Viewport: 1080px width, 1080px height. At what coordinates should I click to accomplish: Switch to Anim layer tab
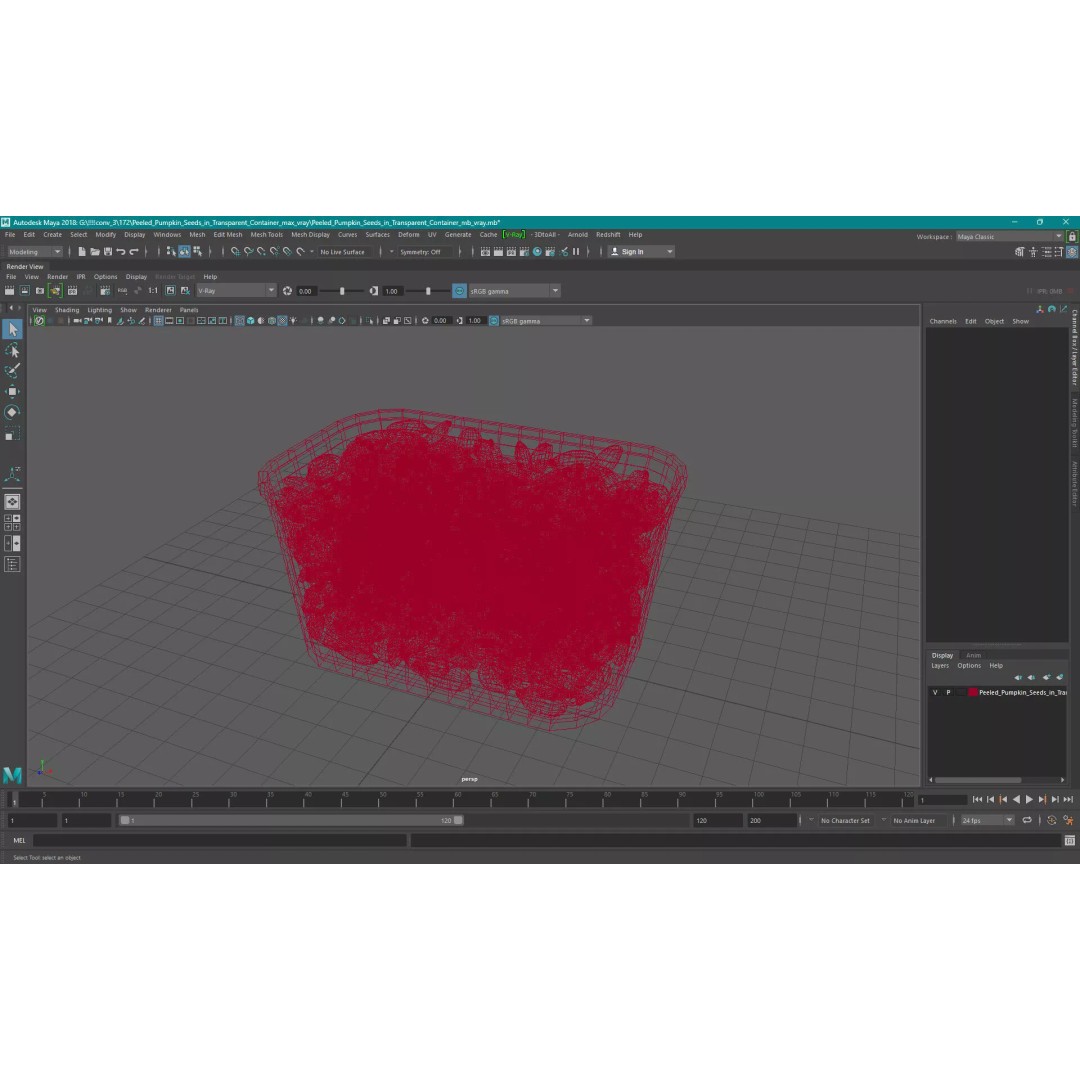(973, 655)
